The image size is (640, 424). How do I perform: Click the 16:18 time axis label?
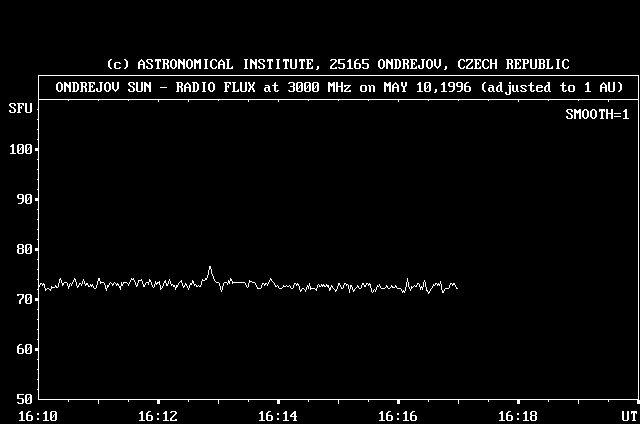point(518,415)
